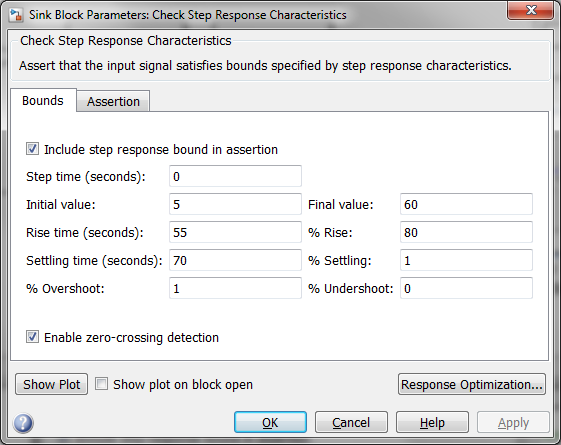Disable zero-crossing detection checkbox
561x445 pixels.
pyautogui.click(x=33, y=337)
